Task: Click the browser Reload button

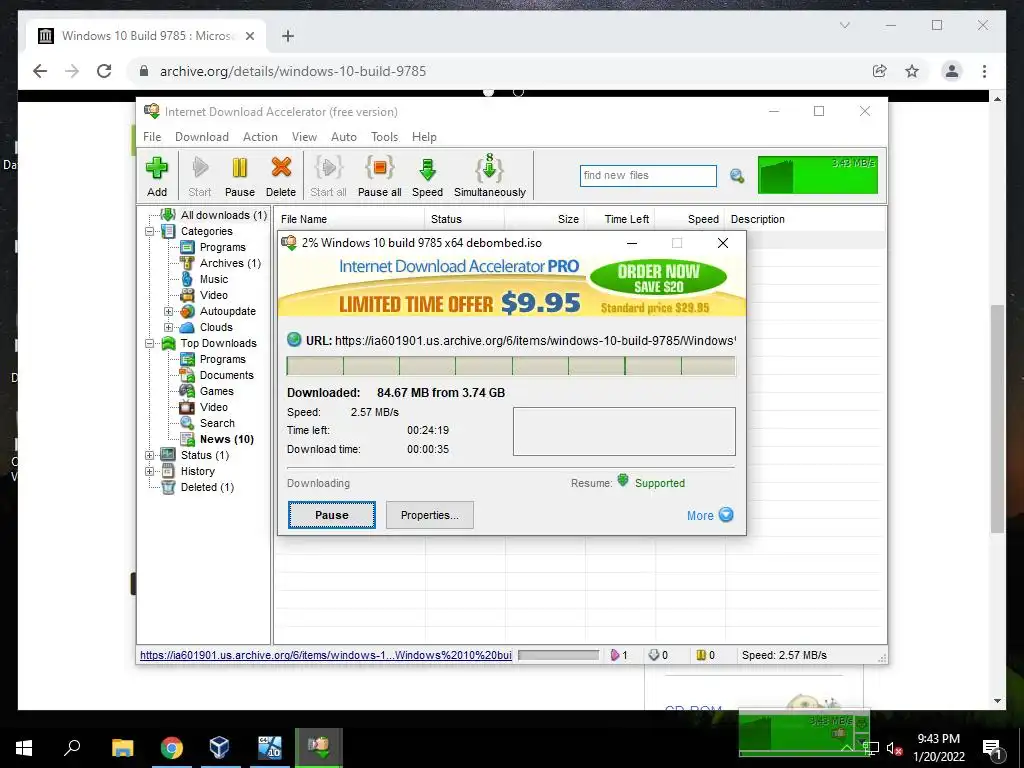Action: point(104,71)
